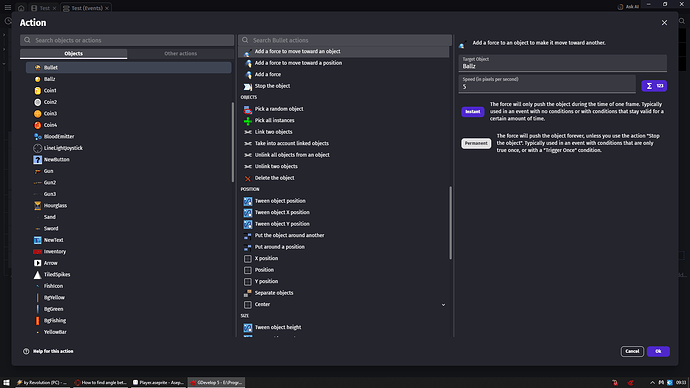Click 'Put the object around another' icon
The height and width of the screenshot is (388, 690).
pyautogui.click(x=248, y=236)
